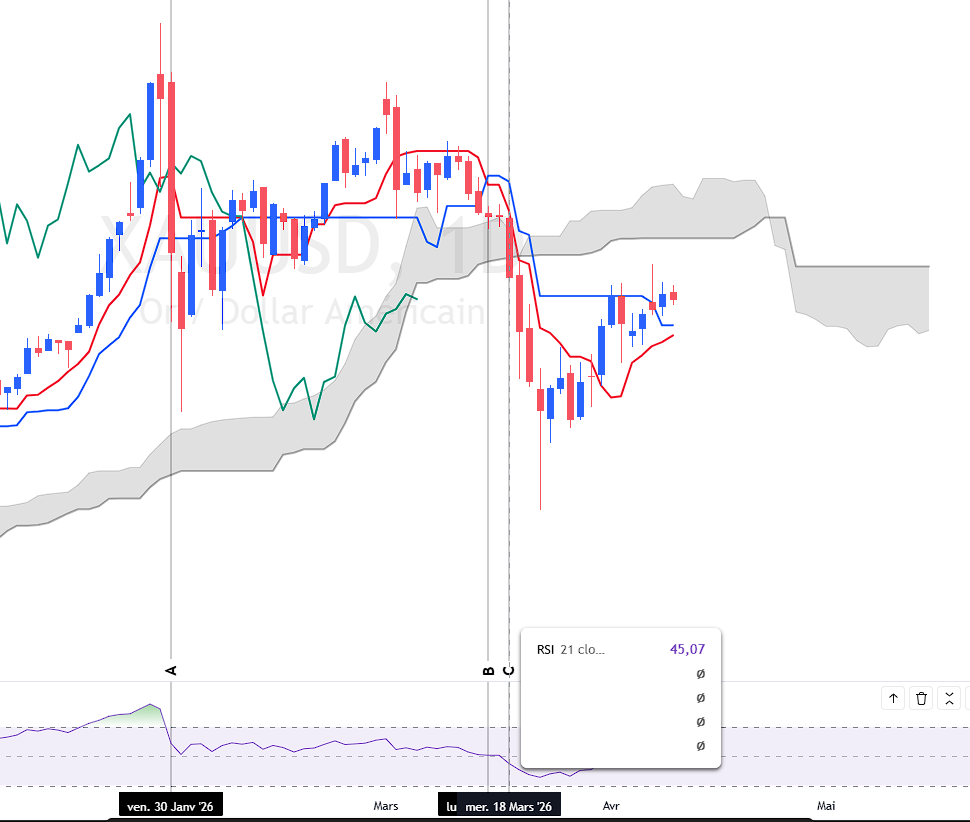Collapse the RSI pane using the chevrons icon

pyautogui.click(x=949, y=698)
